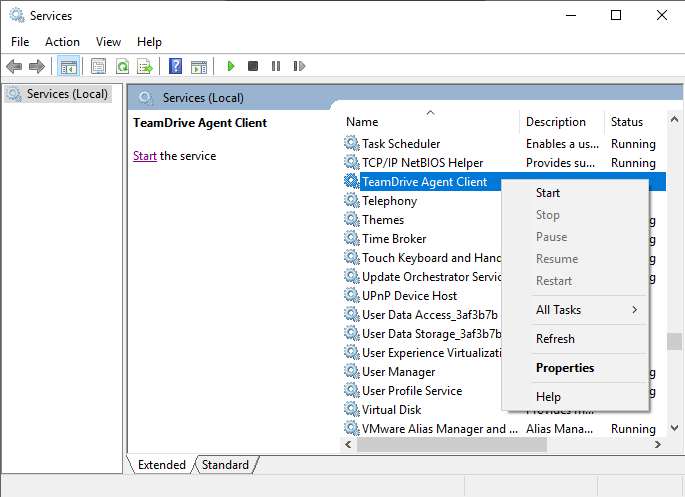Viewport: 685px width, 497px height.
Task: Open the Properties toolbar icon
Action: pos(98,66)
